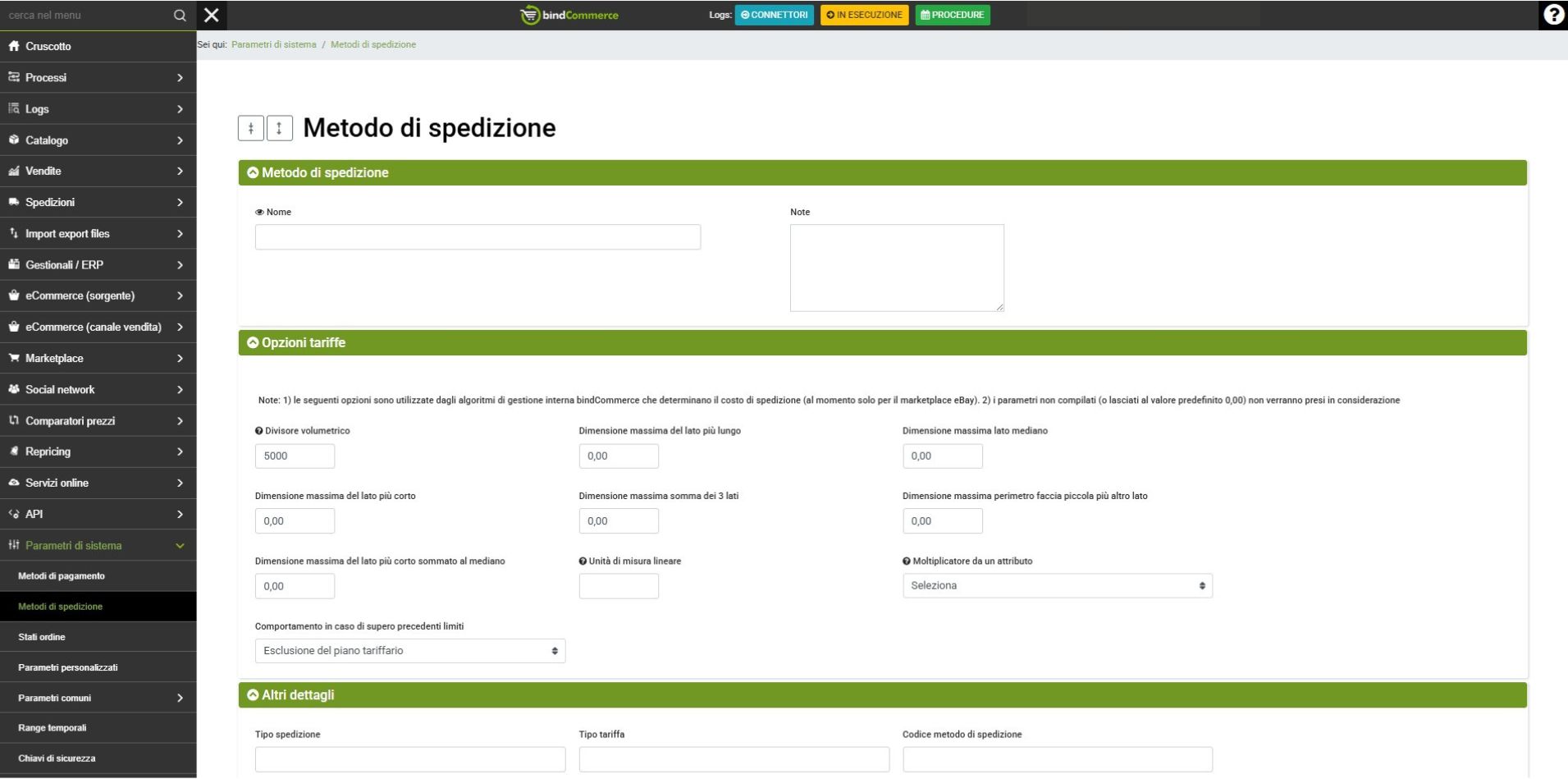Collapse the Opzioni tariffe section
Image resolution: width=1568 pixels, height=779 pixels.
tap(254, 343)
